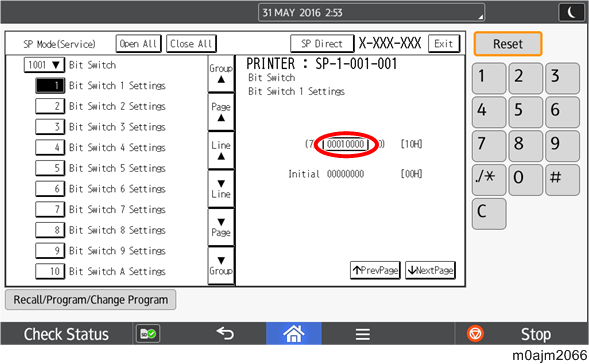The image size is (589, 364).
Task: Tap the red Stop icon
Action: point(475,334)
